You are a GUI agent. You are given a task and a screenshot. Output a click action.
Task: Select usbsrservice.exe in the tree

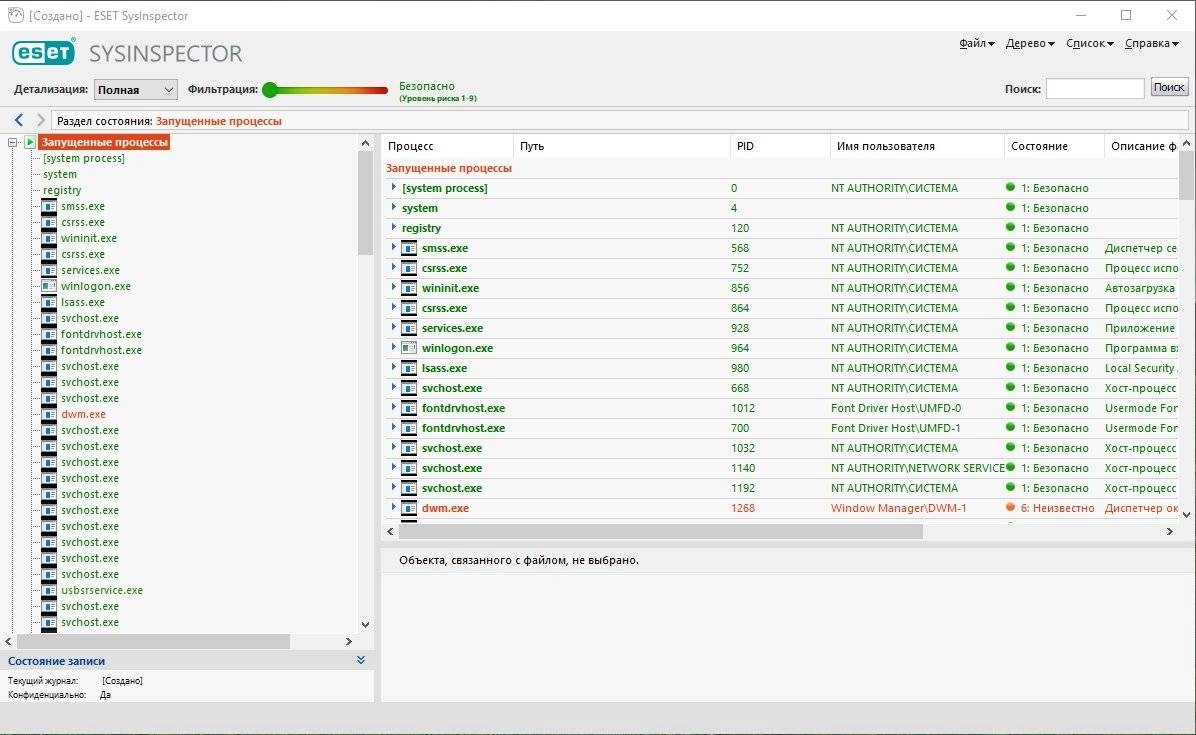pos(101,590)
